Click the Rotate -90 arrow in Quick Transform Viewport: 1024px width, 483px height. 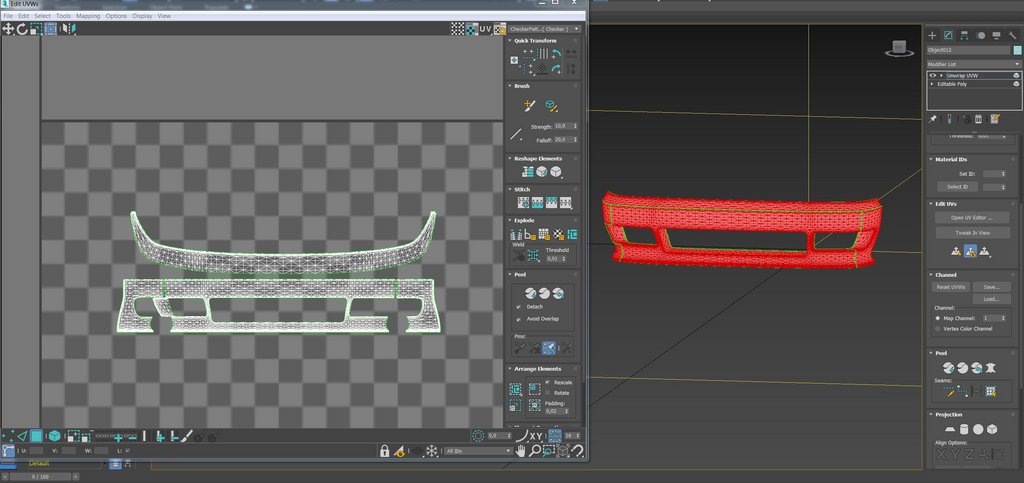pyautogui.click(x=556, y=68)
